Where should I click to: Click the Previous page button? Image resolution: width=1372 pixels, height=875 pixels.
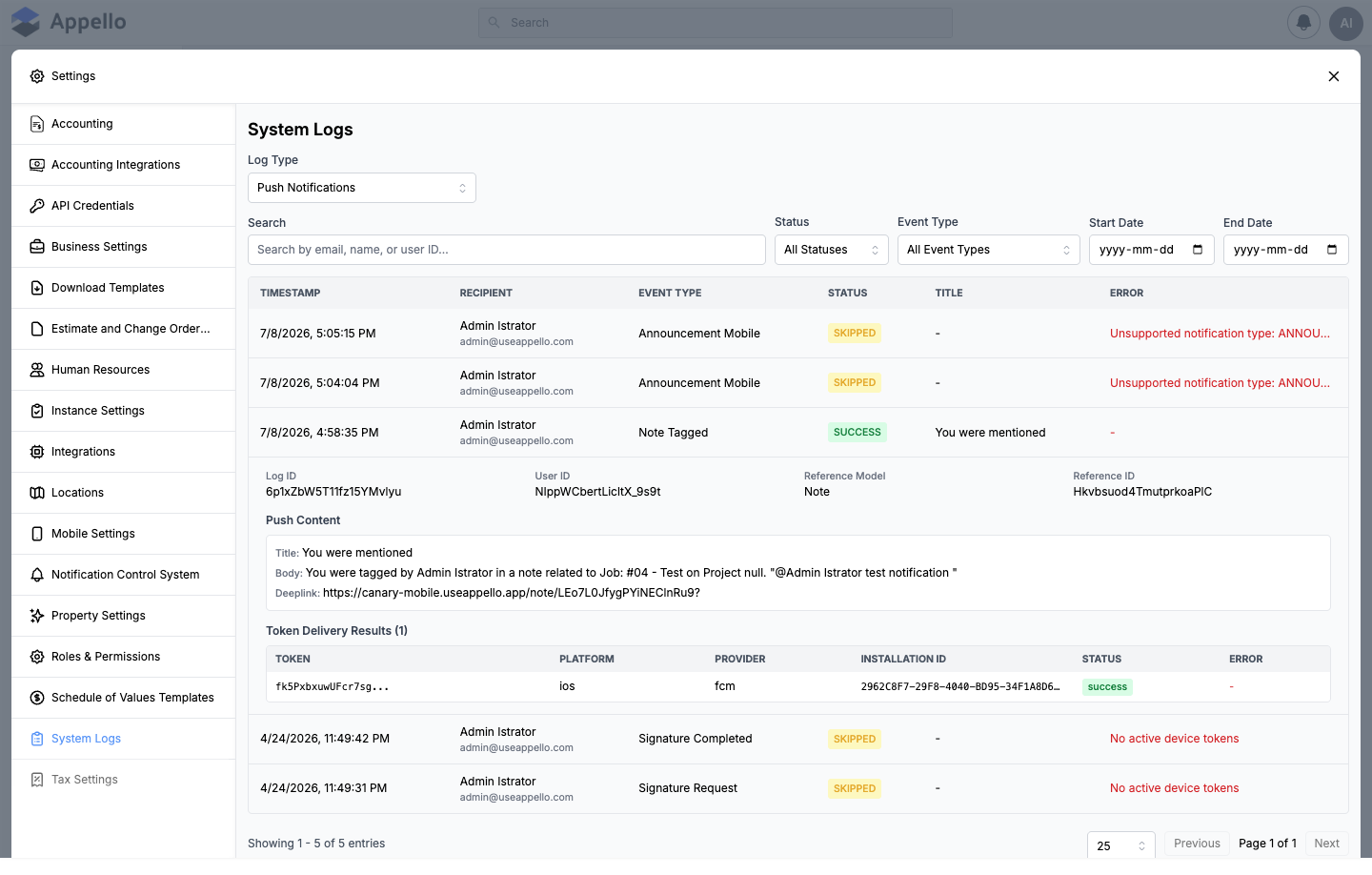tap(1197, 844)
